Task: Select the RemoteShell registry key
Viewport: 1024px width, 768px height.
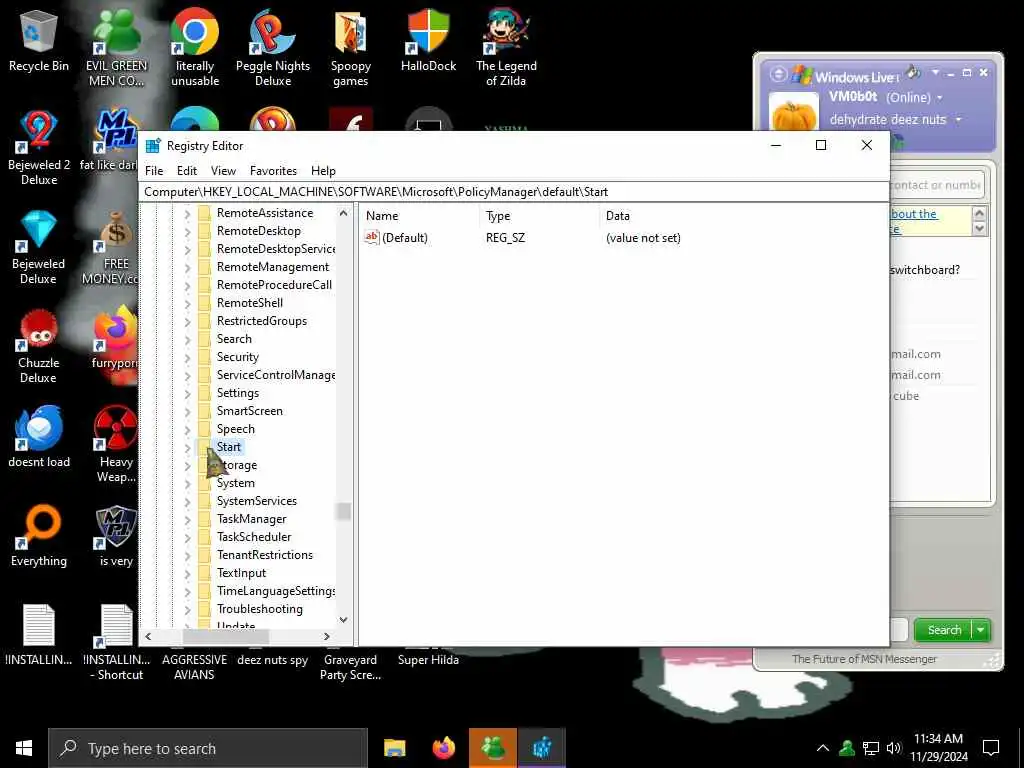Action: click(x=249, y=303)
